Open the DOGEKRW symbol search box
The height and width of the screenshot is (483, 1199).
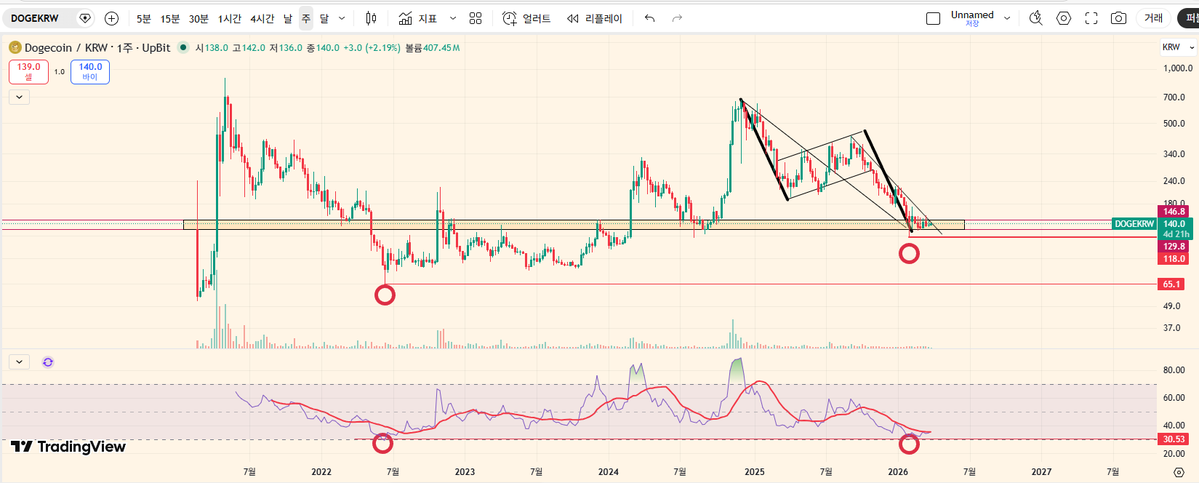point(37,18)
